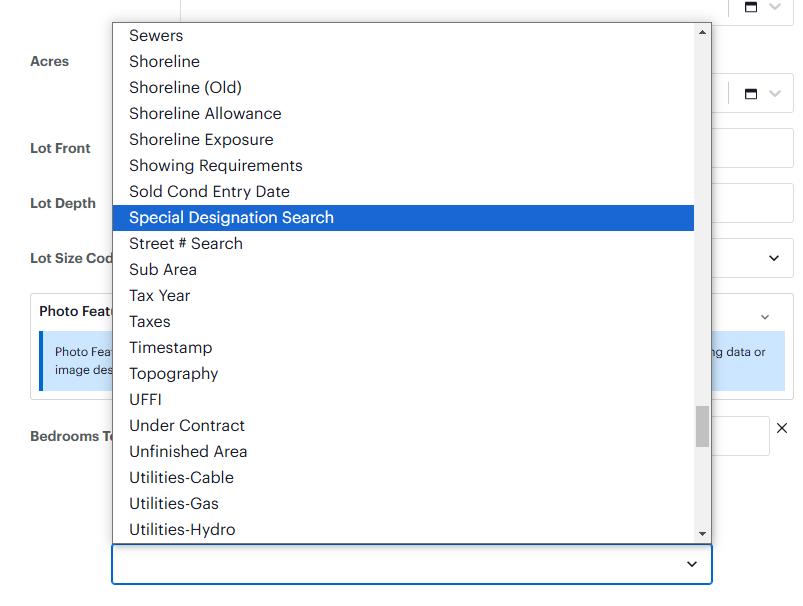Viewport: 803px width, 606px height.
Task: Choose Sewers from the list
Action: (x=403, y=36)
